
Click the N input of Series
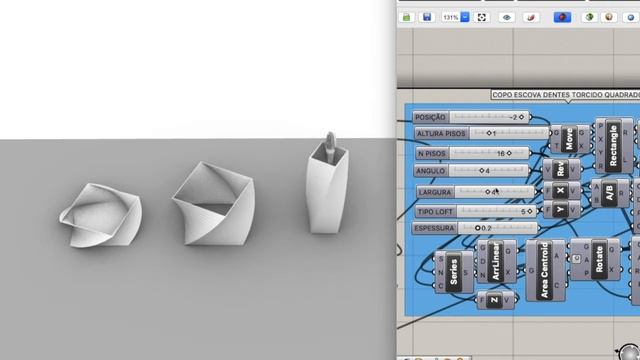pyautogui.click(x=440, y=273)
